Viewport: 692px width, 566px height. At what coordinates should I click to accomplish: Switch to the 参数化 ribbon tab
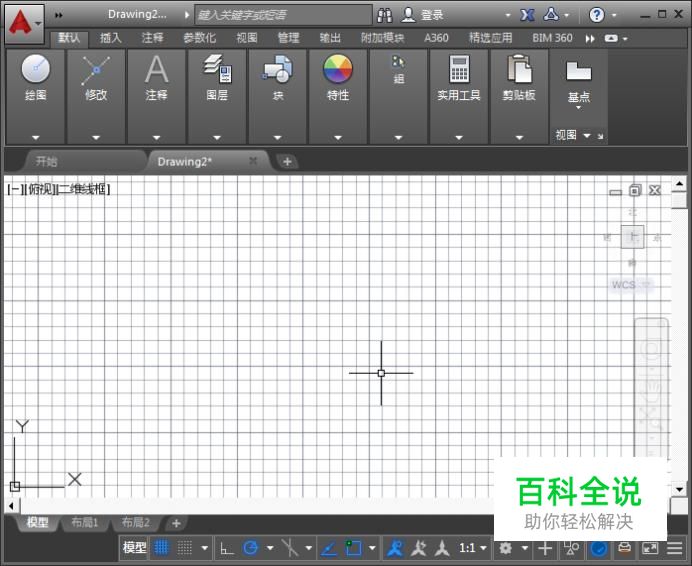click(x=199, y=38)
